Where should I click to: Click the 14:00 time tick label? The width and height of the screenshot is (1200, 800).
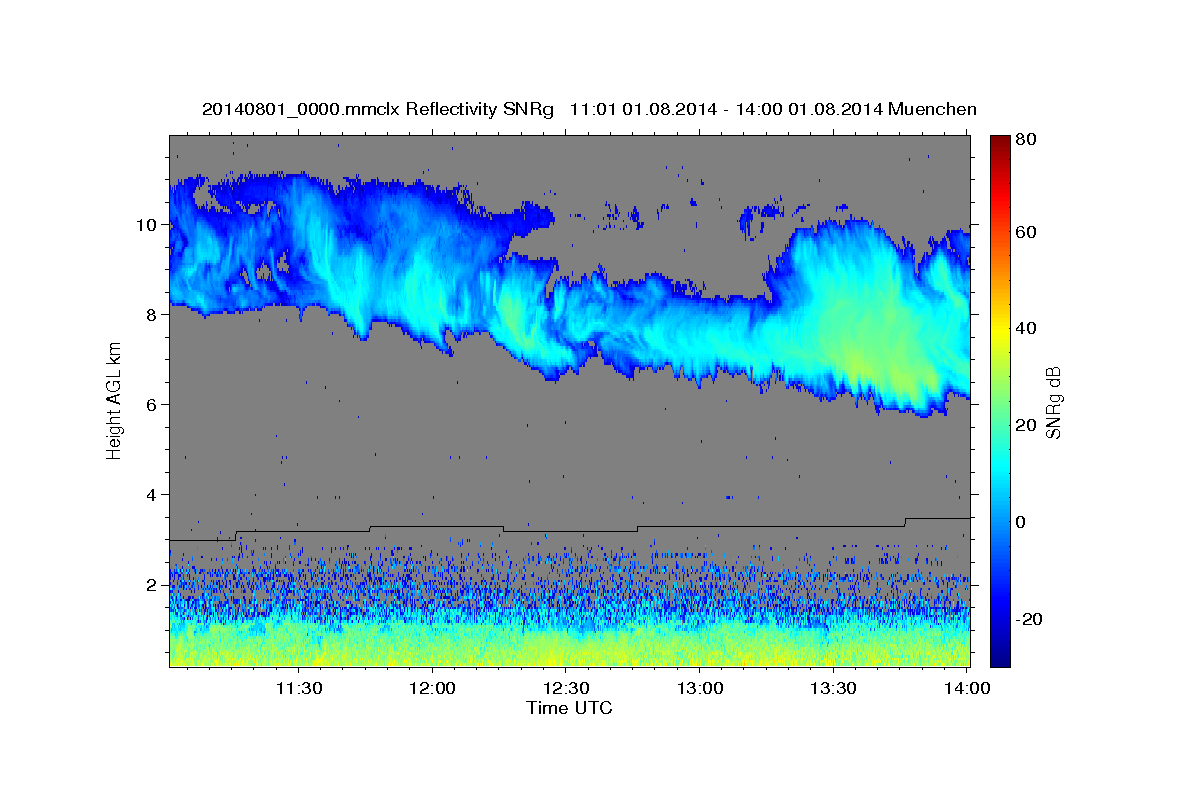pyautogui.click(x=966, y=688)
